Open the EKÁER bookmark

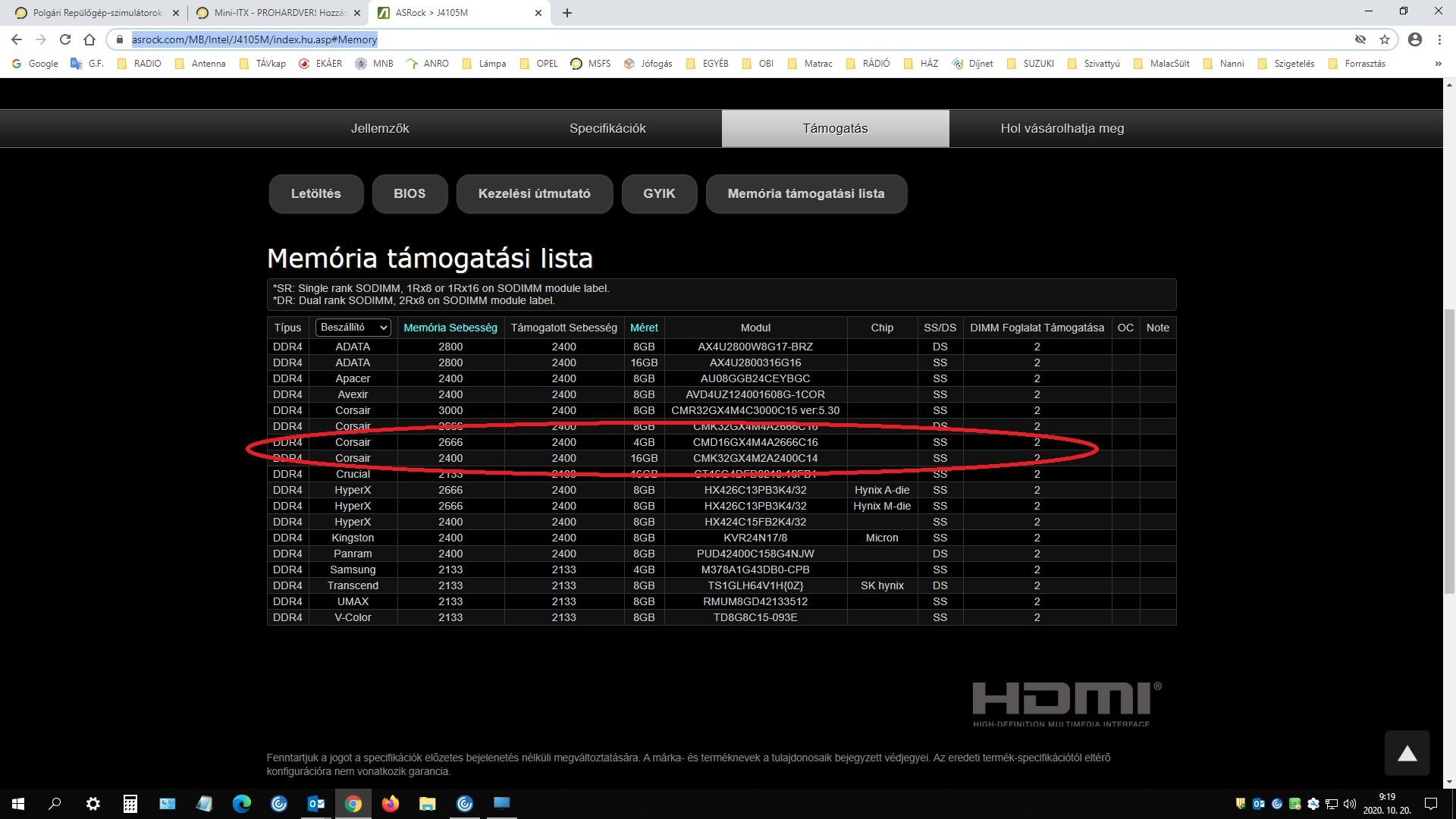pos(320,64)
